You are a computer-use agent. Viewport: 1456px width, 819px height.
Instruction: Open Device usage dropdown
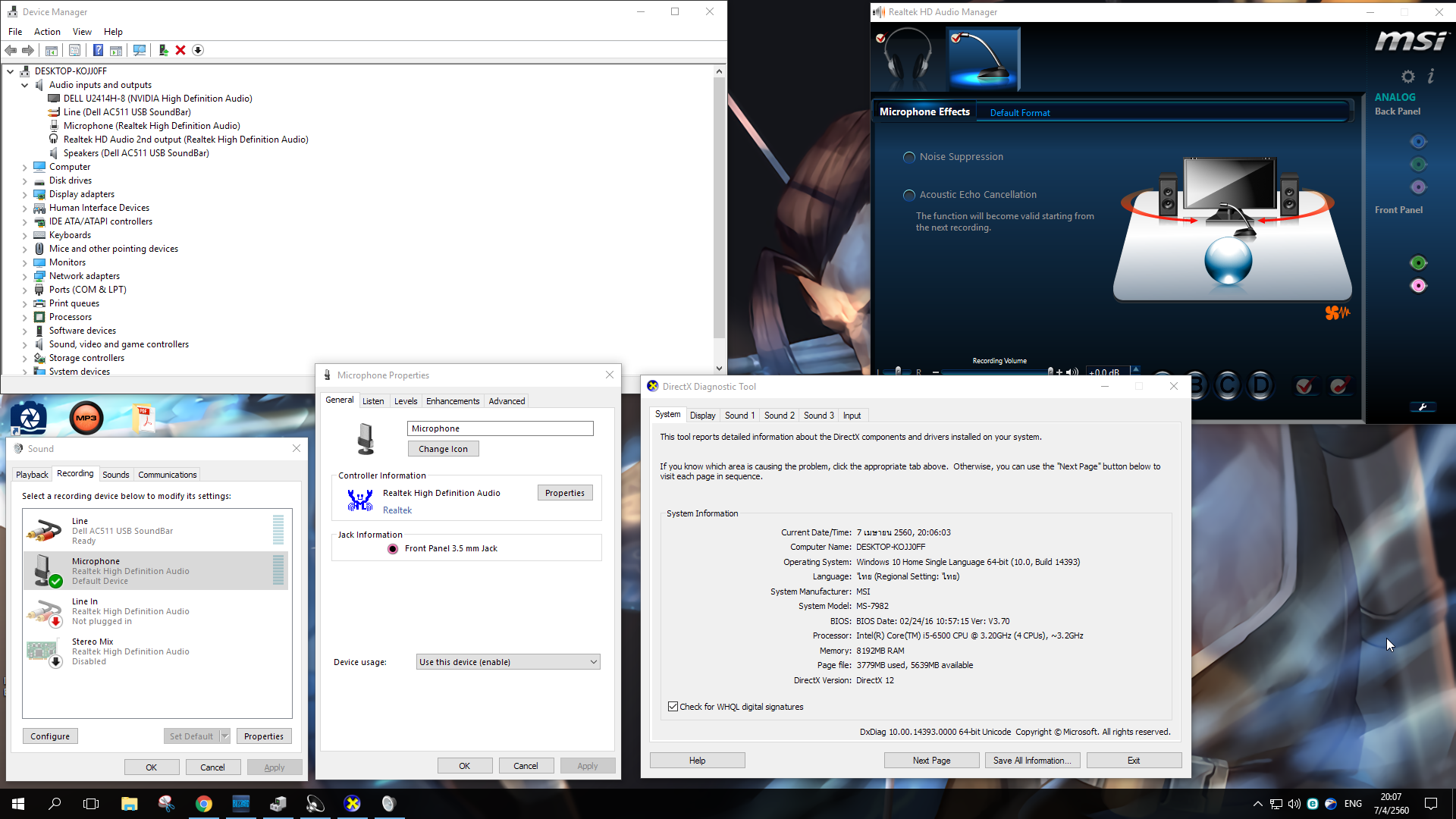pos(508,662)
